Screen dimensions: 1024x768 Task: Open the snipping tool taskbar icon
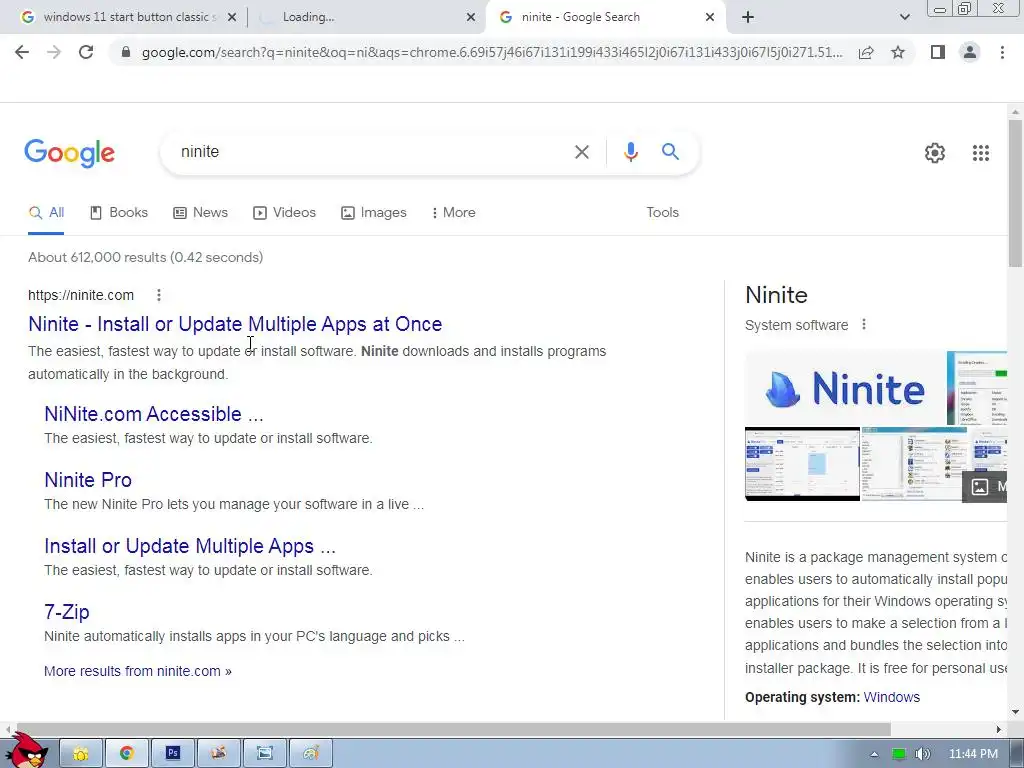click(264, 754)
